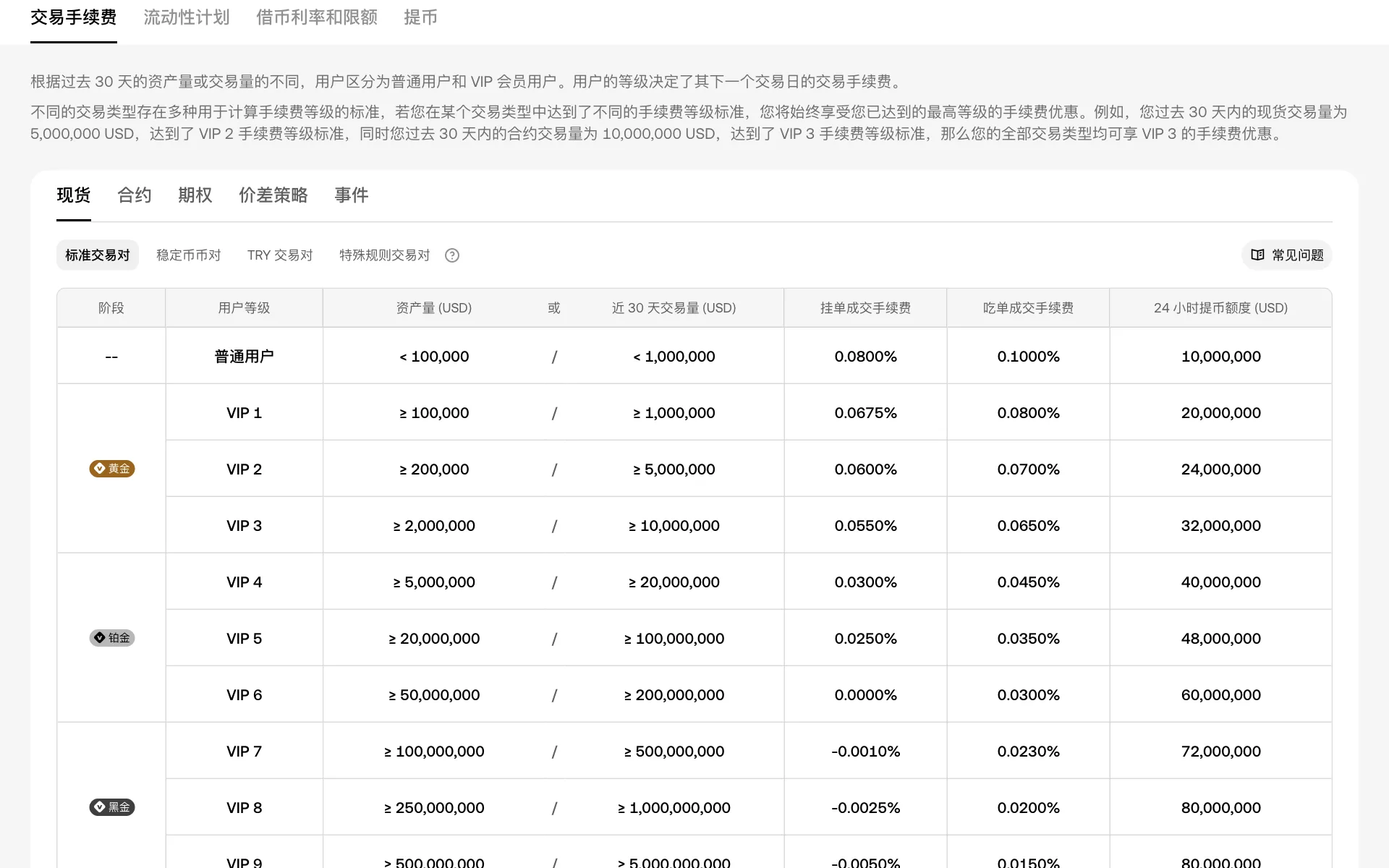The width and height of the screenshot is (1389, 868).
Task: Click the 普通用户 row label
Action: tap(244, 357)
